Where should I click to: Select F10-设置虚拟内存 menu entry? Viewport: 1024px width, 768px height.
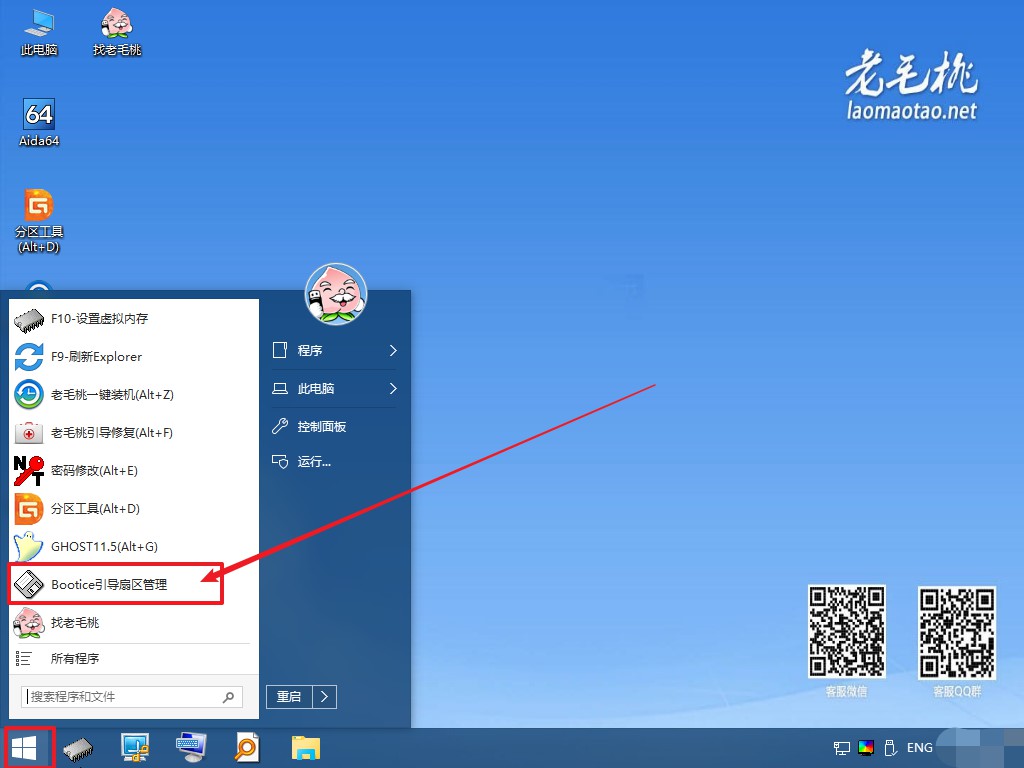click(x=134, y=319)
